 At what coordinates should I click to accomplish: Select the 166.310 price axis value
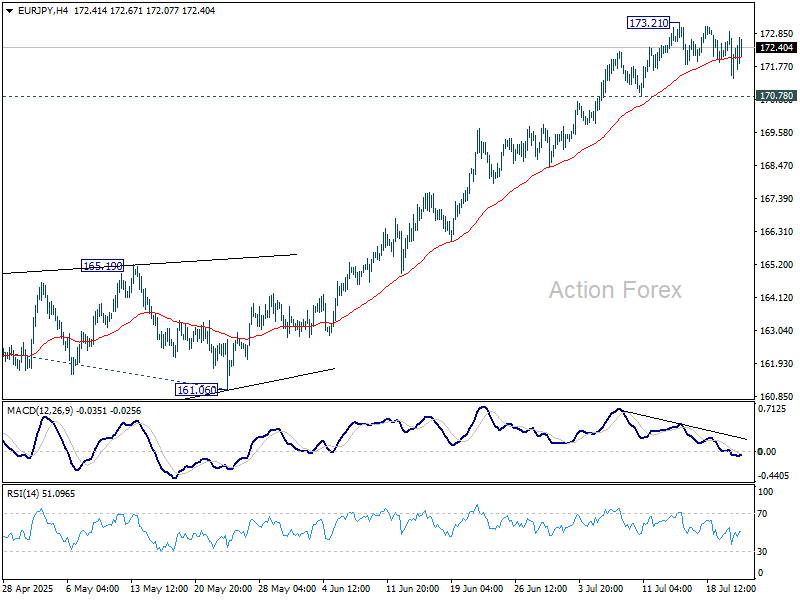[x=776, y=231]
